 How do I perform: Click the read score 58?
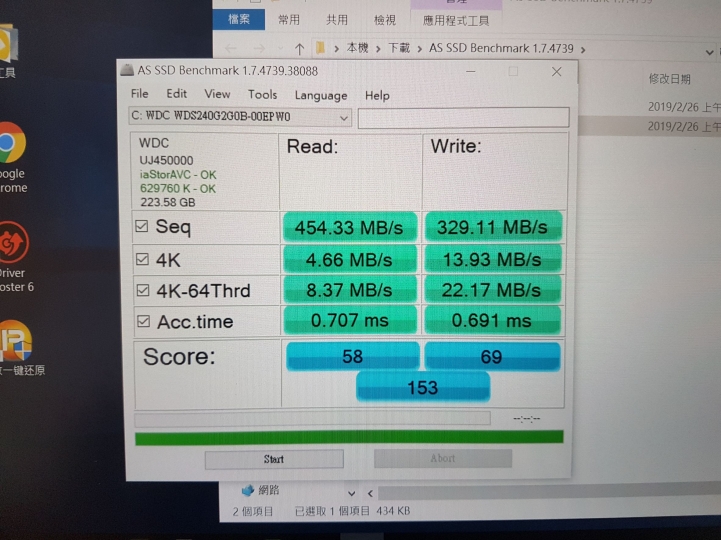353,356
